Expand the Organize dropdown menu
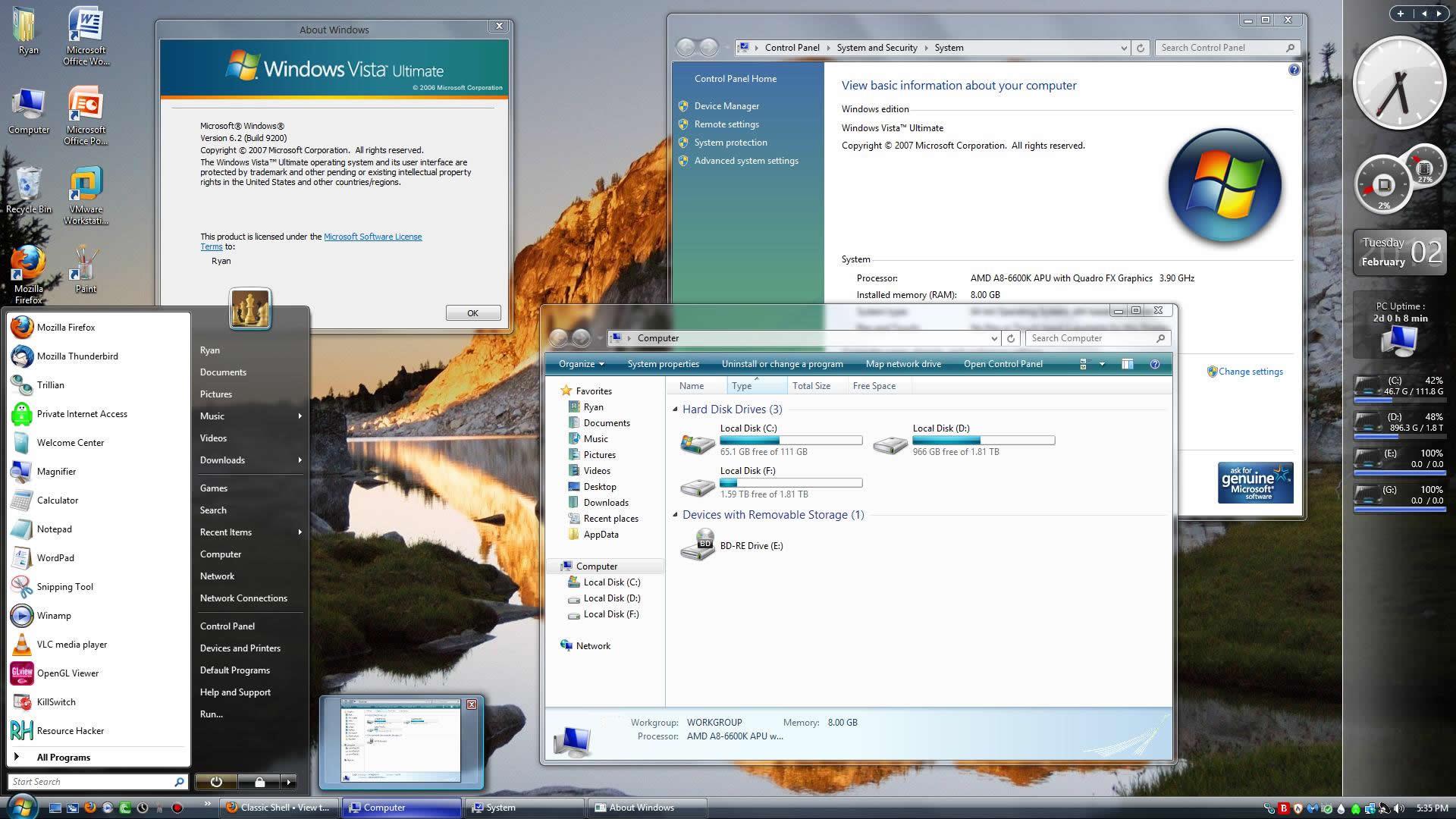 click(x=581, y=364)
